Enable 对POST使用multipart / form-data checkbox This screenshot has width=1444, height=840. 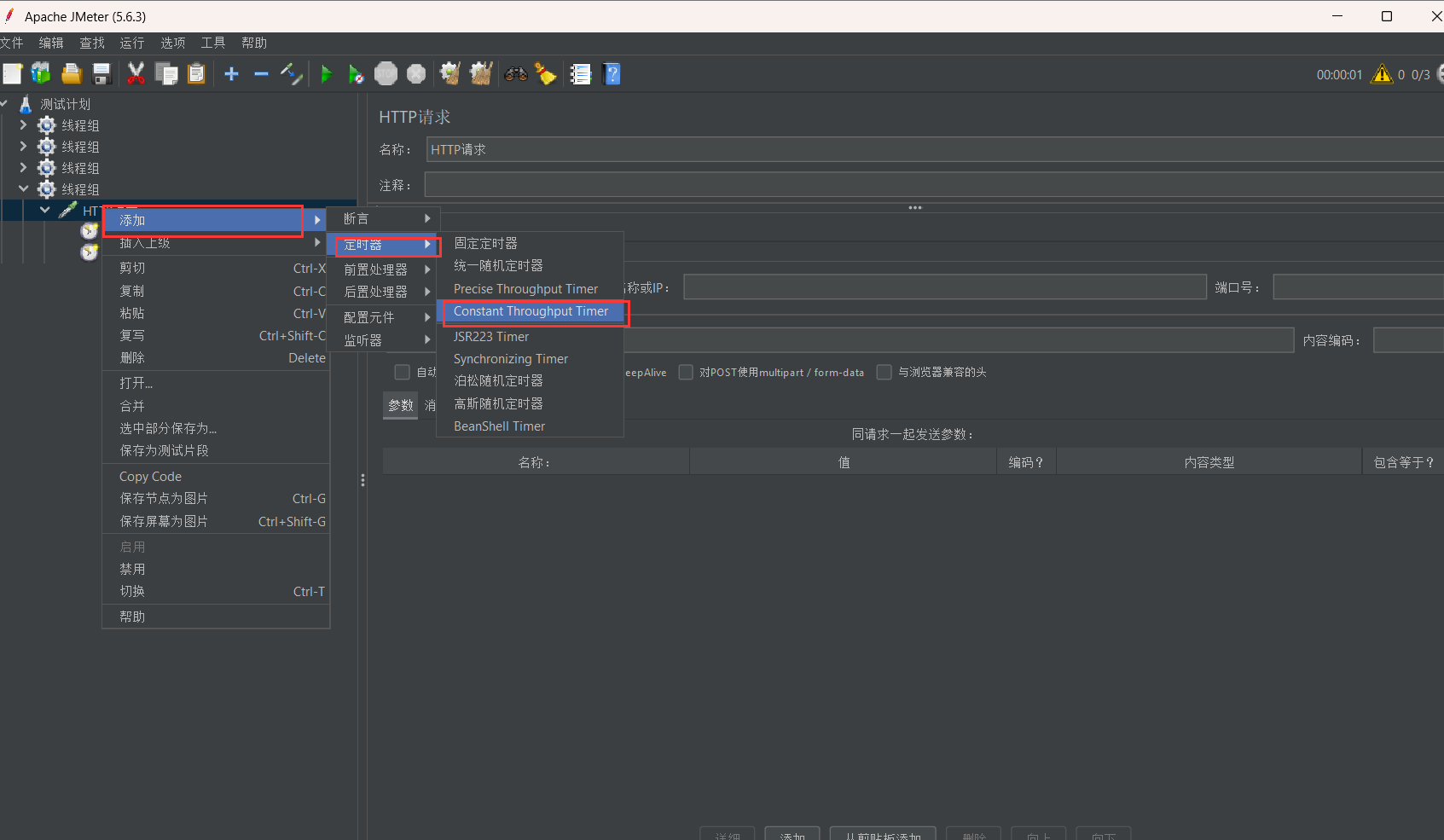(686, 372)
